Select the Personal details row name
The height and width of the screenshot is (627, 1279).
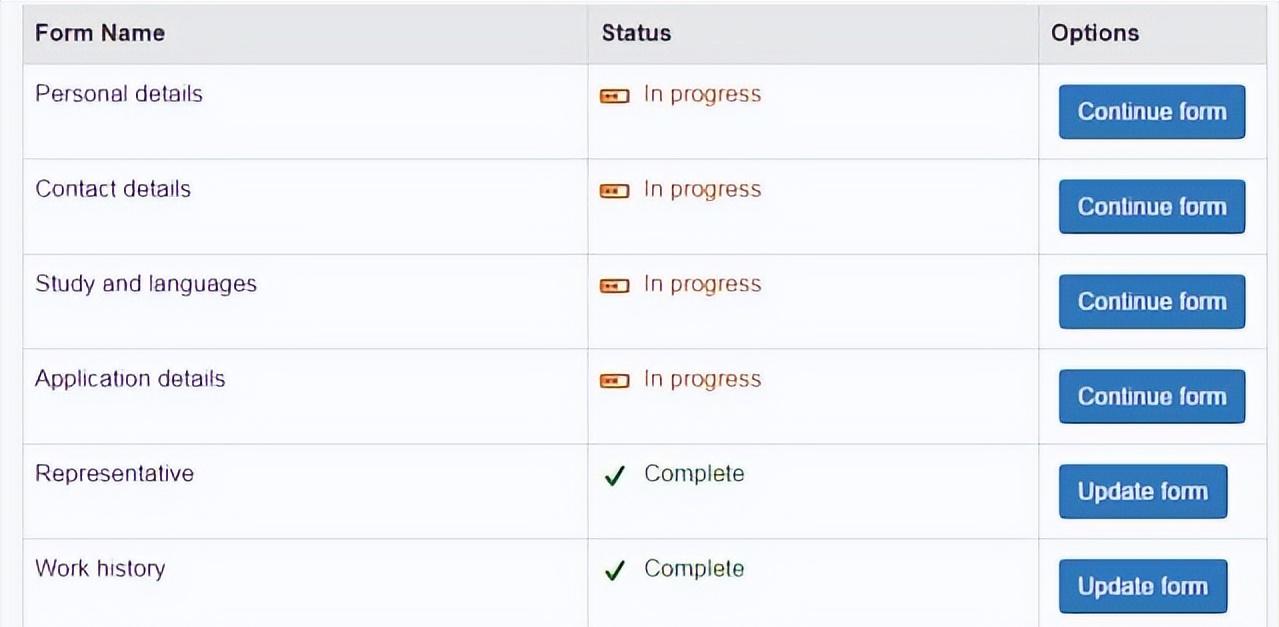[x=119, y=94]
